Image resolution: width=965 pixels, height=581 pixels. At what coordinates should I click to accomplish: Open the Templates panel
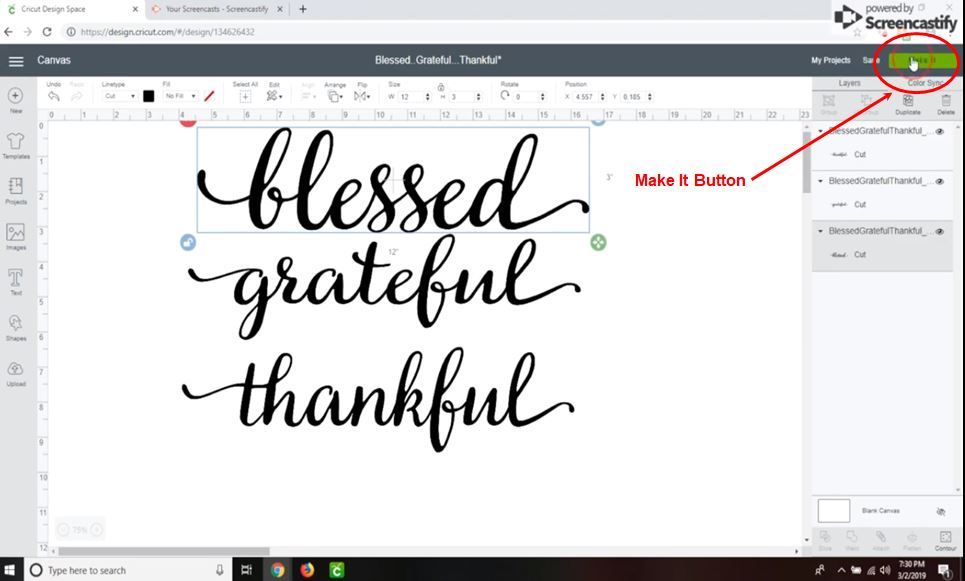[15, 142]
